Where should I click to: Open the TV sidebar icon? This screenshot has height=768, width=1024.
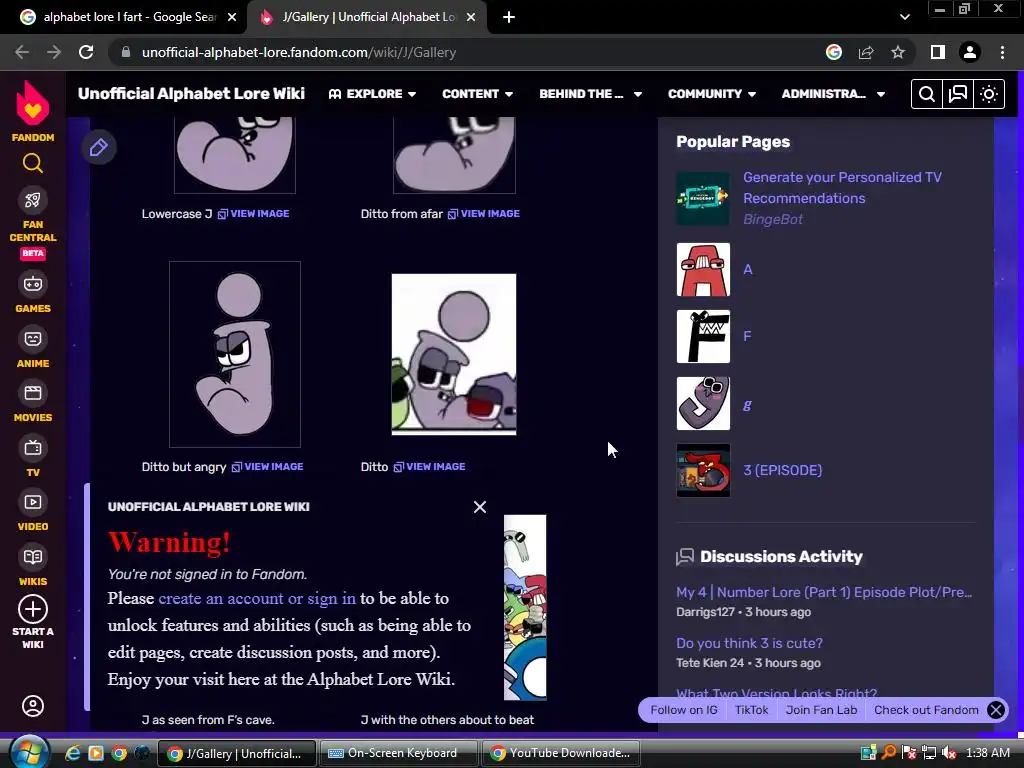[33, 448]
